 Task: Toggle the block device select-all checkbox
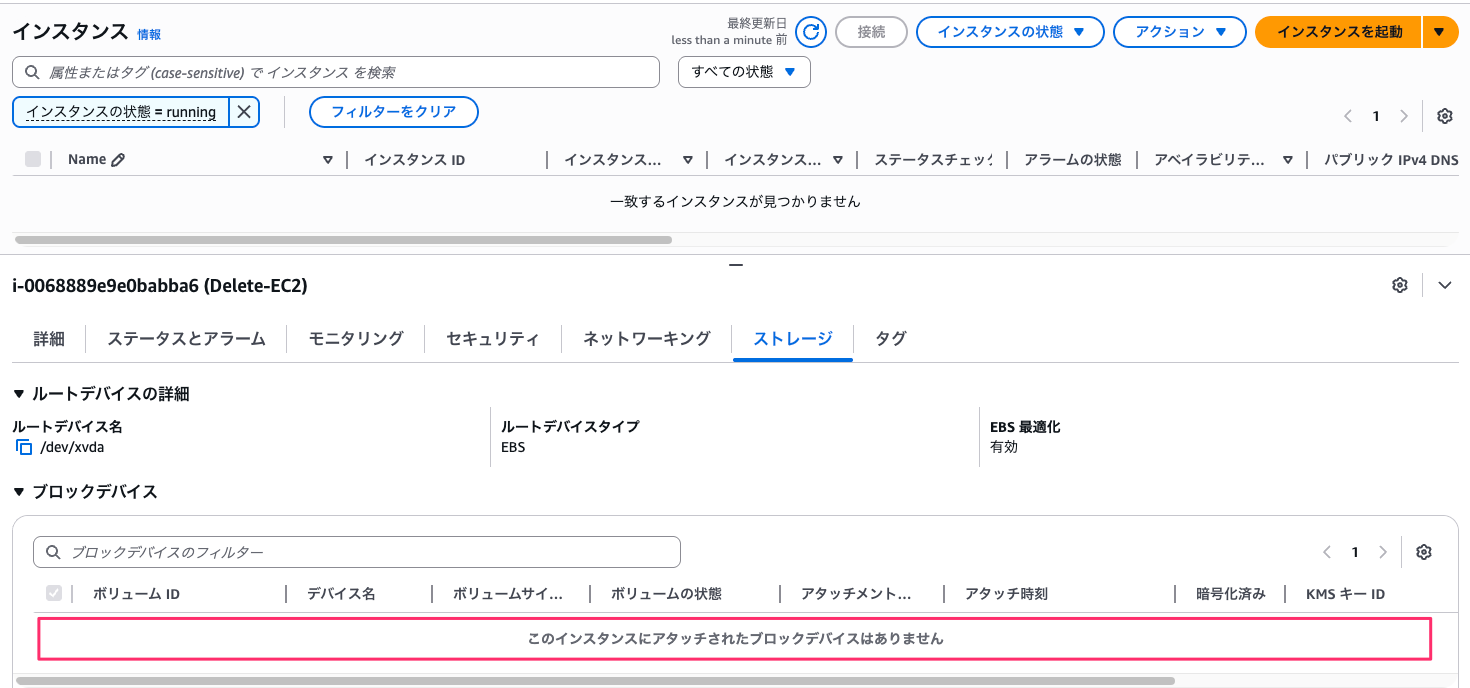(54, 594)
